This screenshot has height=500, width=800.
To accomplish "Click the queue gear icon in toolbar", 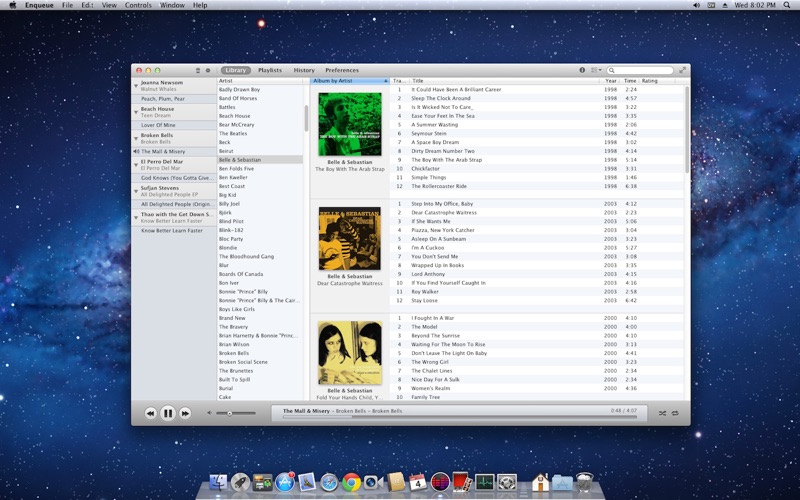I will (208, 70).
